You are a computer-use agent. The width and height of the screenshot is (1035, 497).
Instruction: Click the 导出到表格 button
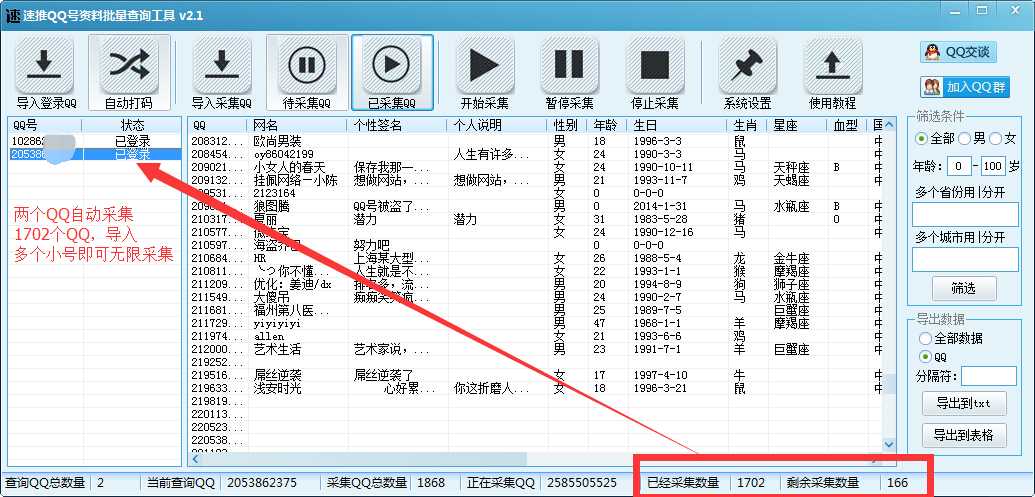pyautogui.click(x=964, y=435)
